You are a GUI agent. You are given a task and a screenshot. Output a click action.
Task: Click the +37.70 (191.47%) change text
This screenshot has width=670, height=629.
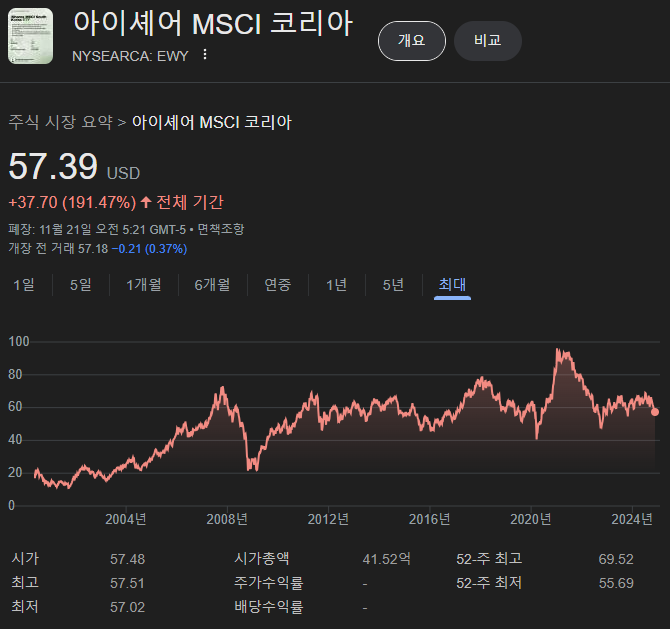click(72, 202)
